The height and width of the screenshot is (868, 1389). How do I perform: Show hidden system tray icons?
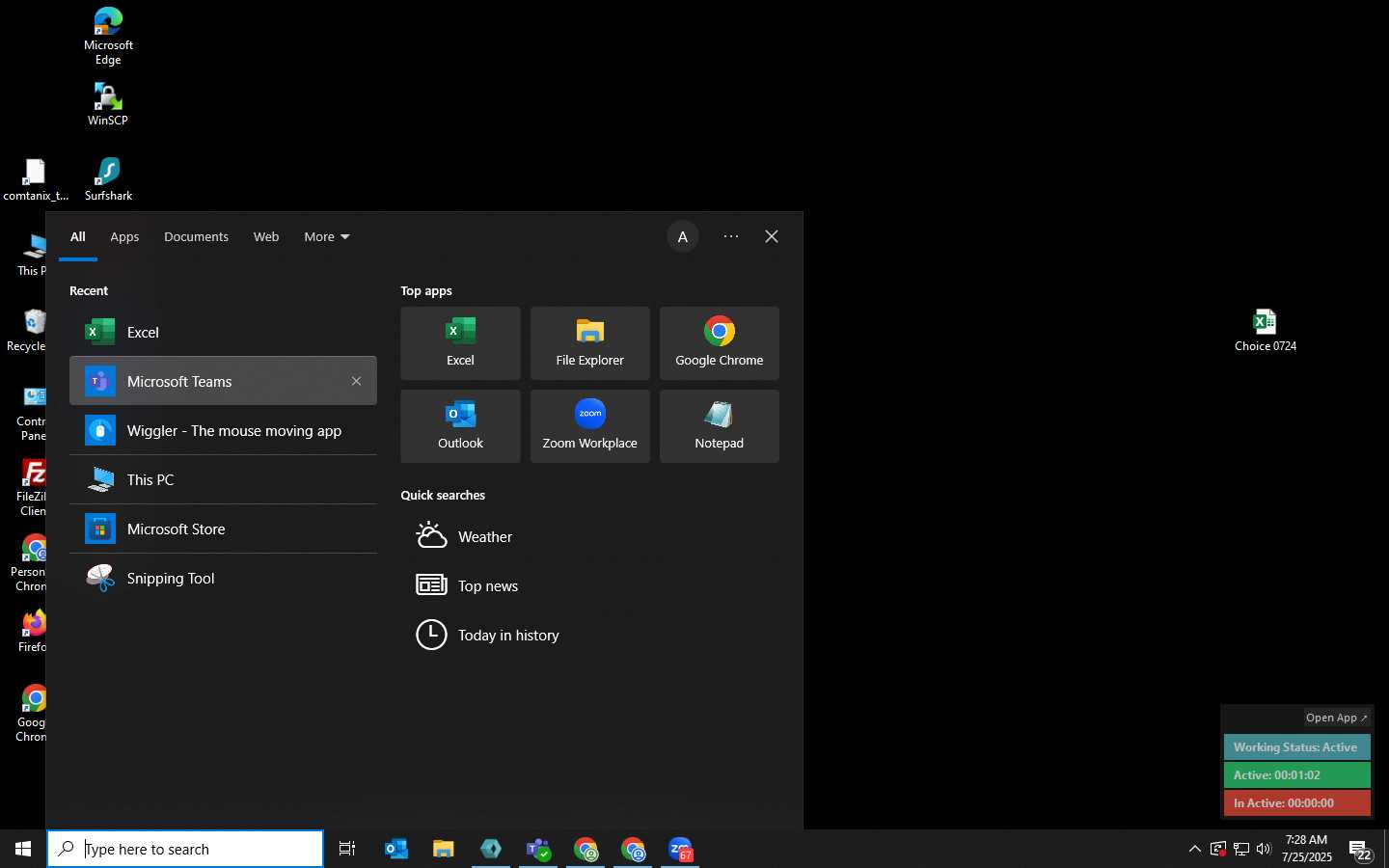coord(1195,849)
